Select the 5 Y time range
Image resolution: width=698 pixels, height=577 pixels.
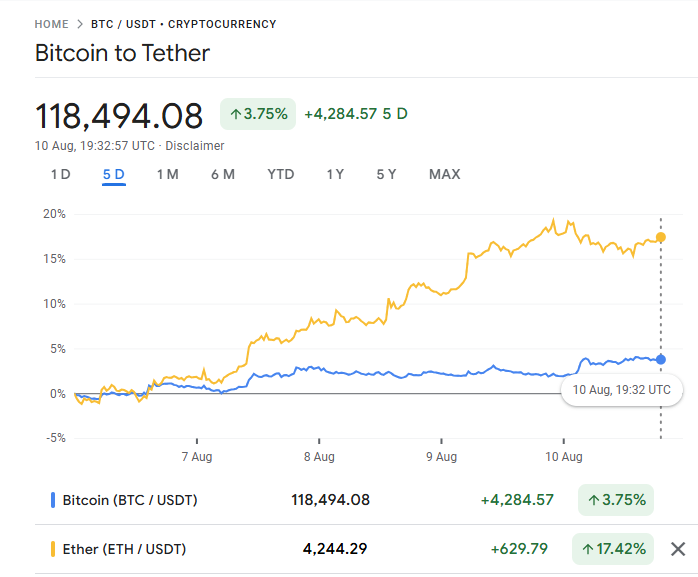click(x=386, y=174)
